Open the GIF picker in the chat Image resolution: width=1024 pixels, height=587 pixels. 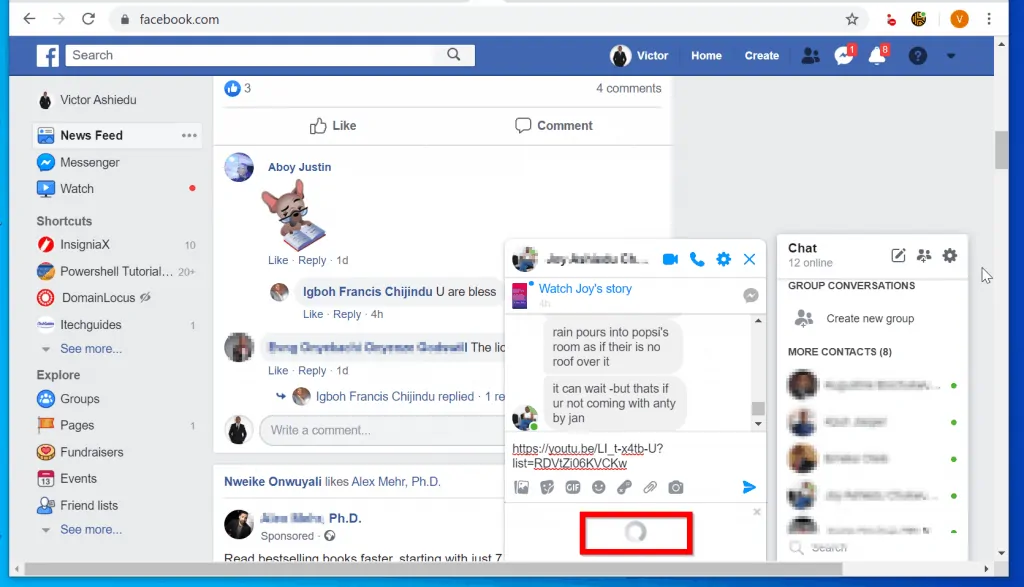coord(574,487)
